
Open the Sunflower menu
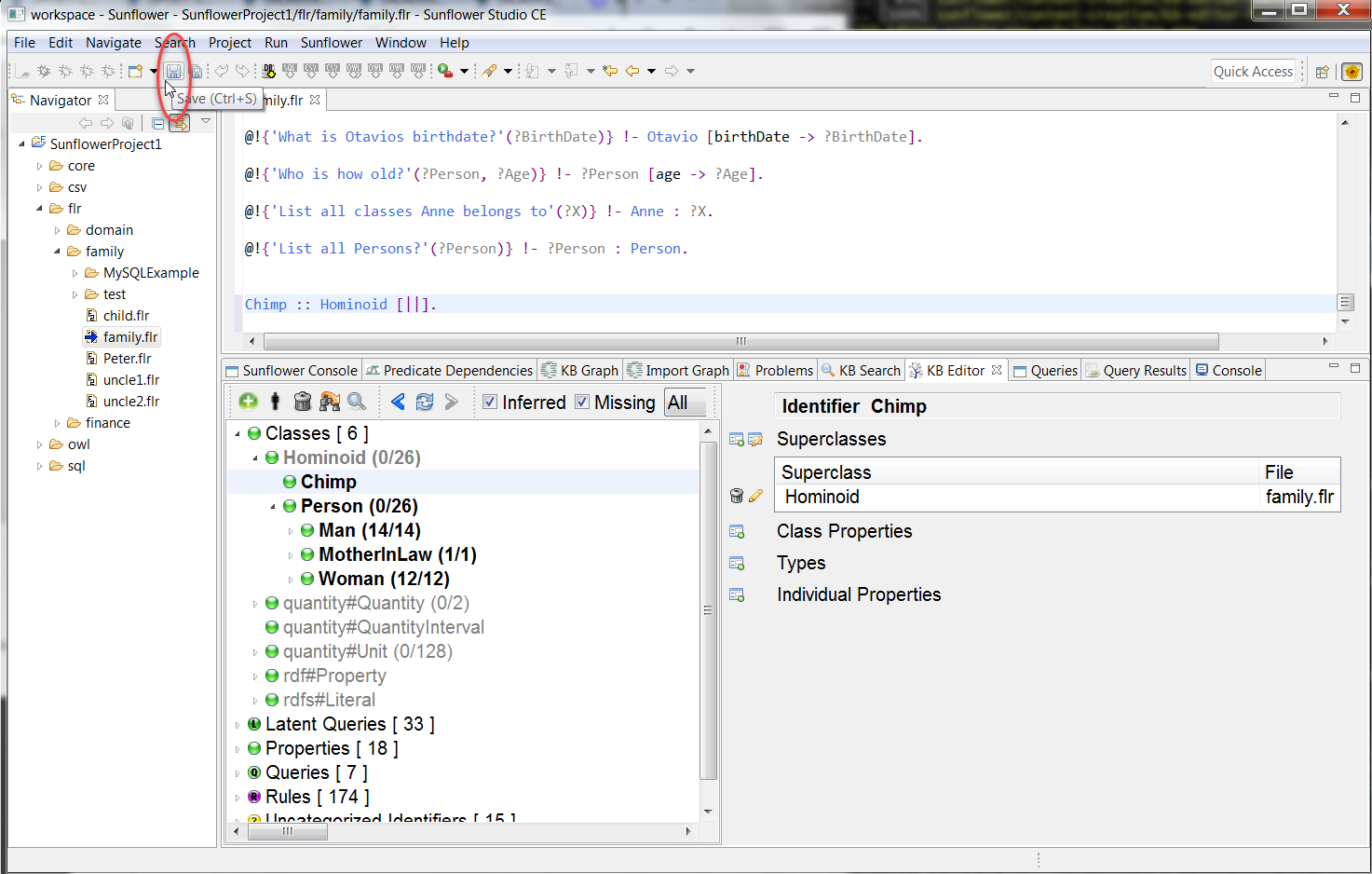(x=332, y=43)
